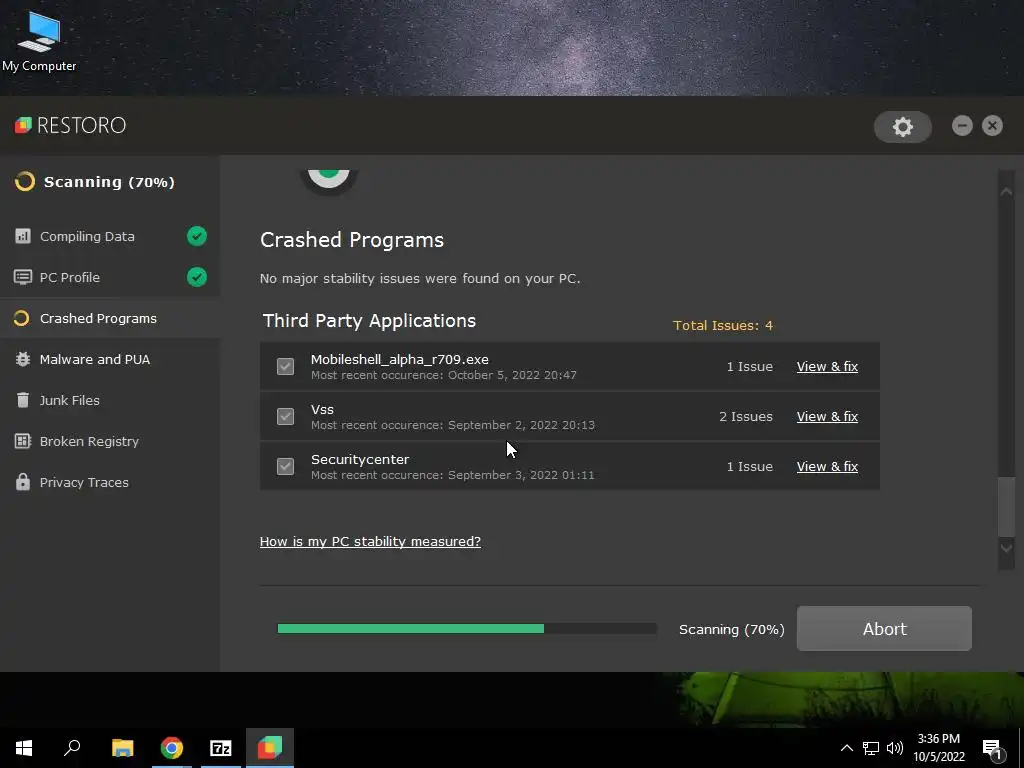Click the Third Party Applications heading
This screenshot has height=768, width=1024.
[x=369, y=321]
